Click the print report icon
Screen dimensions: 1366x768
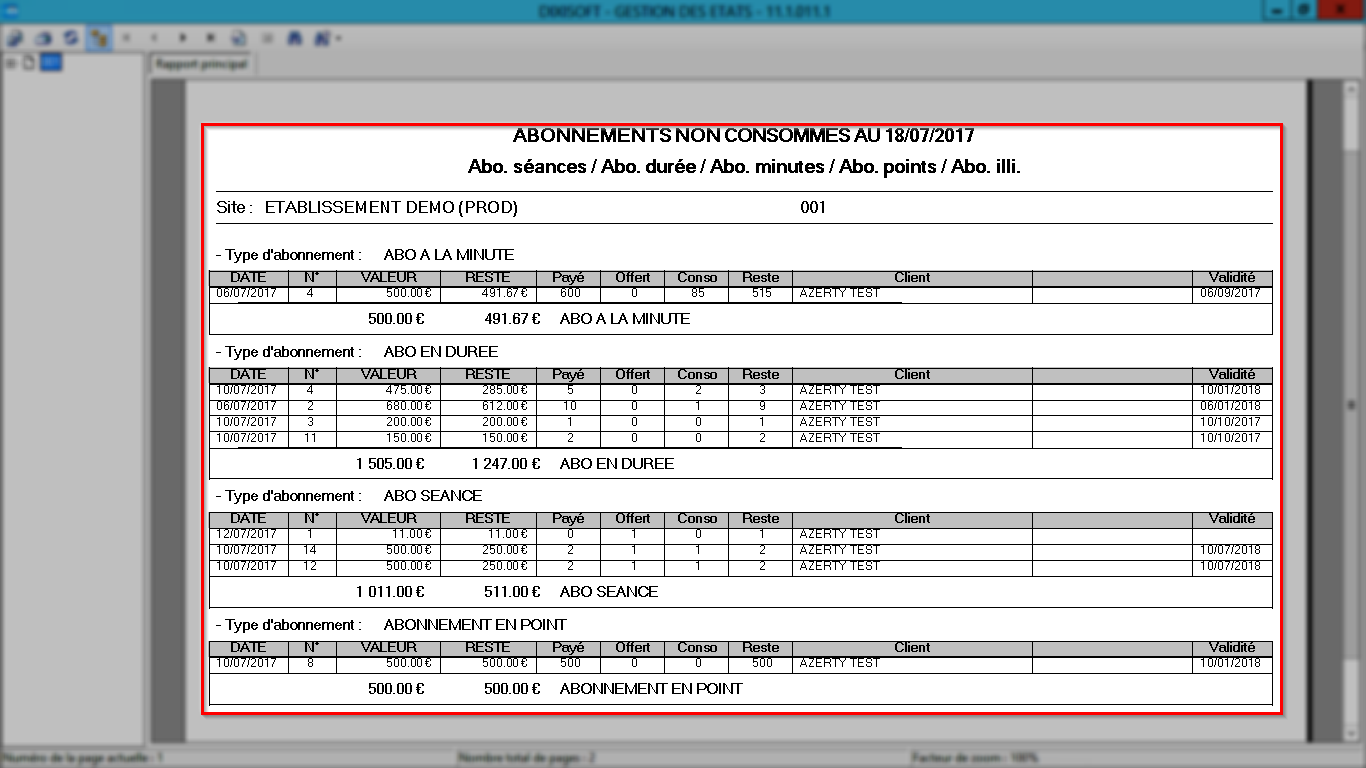[x=43, y=38]
